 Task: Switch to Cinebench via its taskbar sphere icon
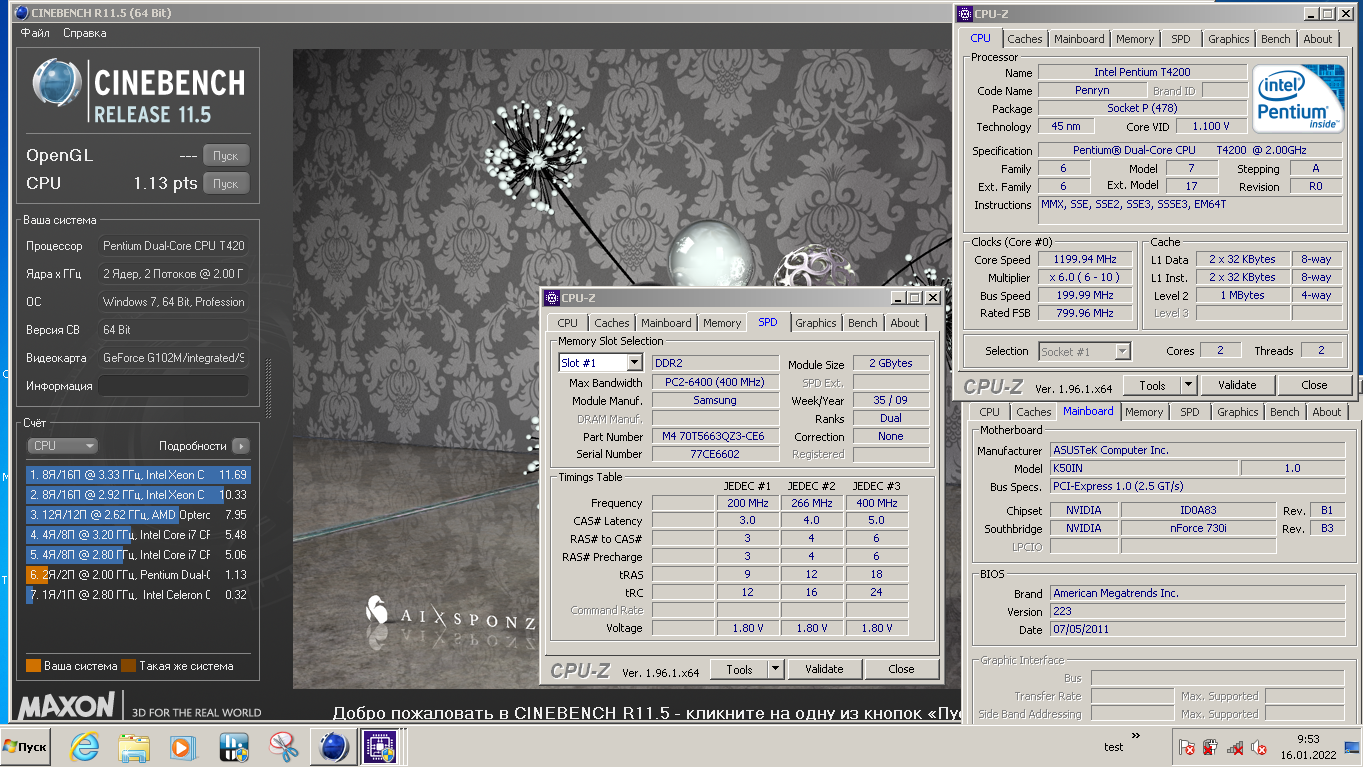tap(333, 746)
